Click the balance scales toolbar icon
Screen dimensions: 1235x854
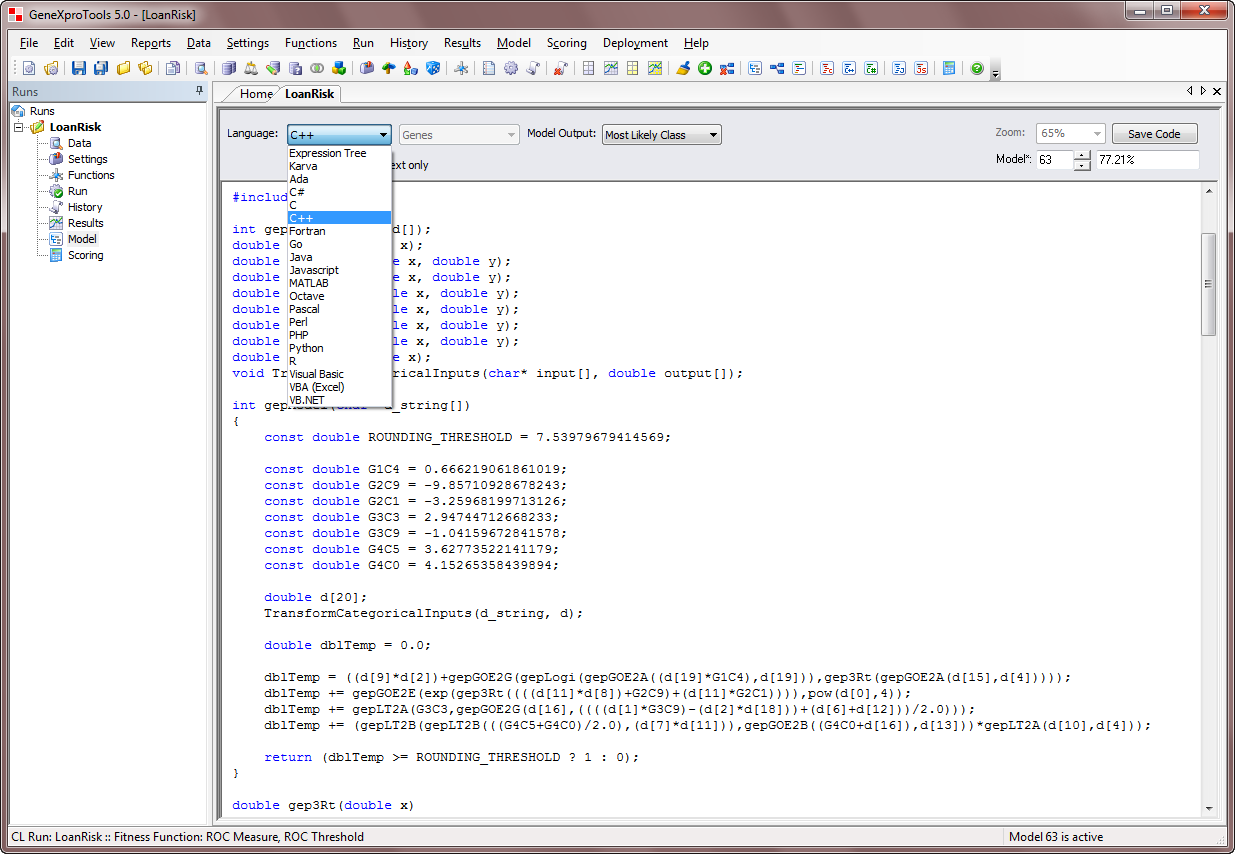click(x=250, y=69)
